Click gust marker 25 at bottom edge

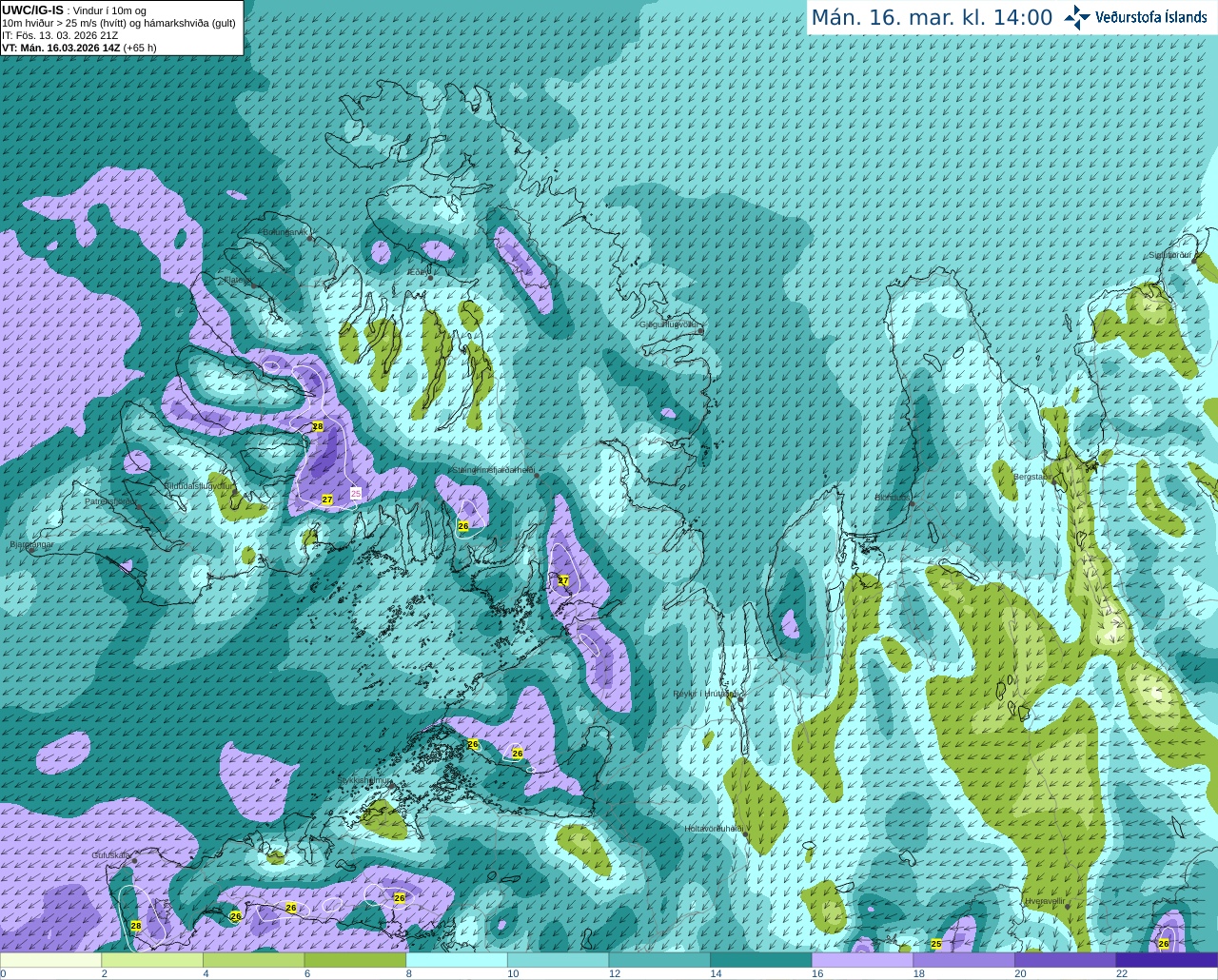click(936, 944)
